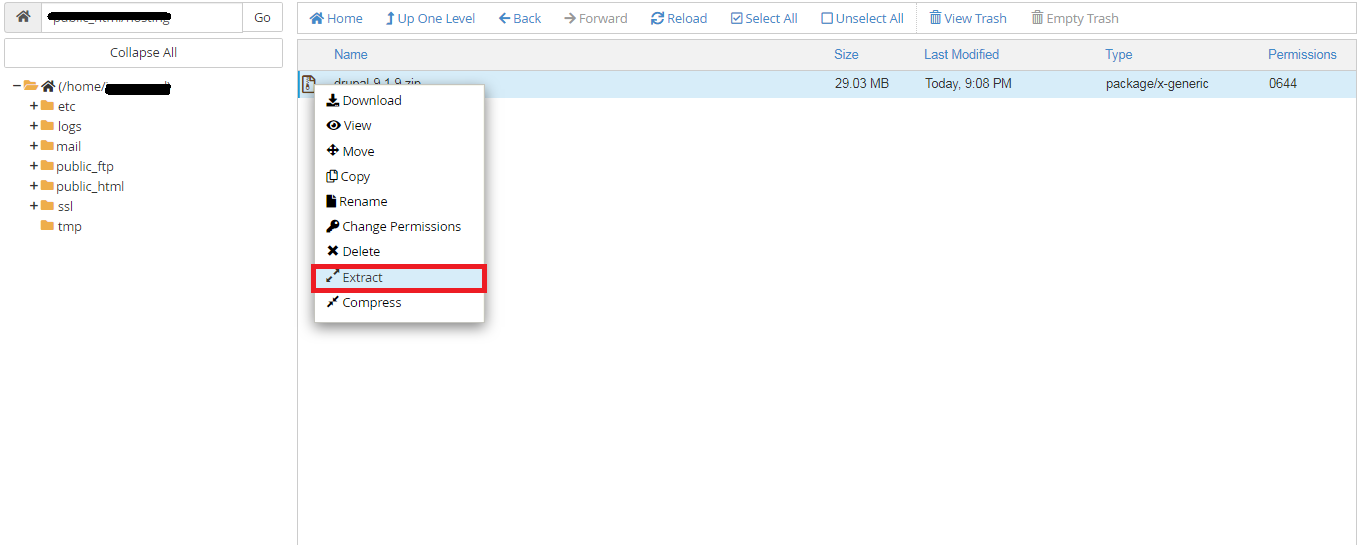The width and height of the screenshot is (1361, 545).
Task: Click 0644 permissions value
Action: click(x=1283, y=84)
